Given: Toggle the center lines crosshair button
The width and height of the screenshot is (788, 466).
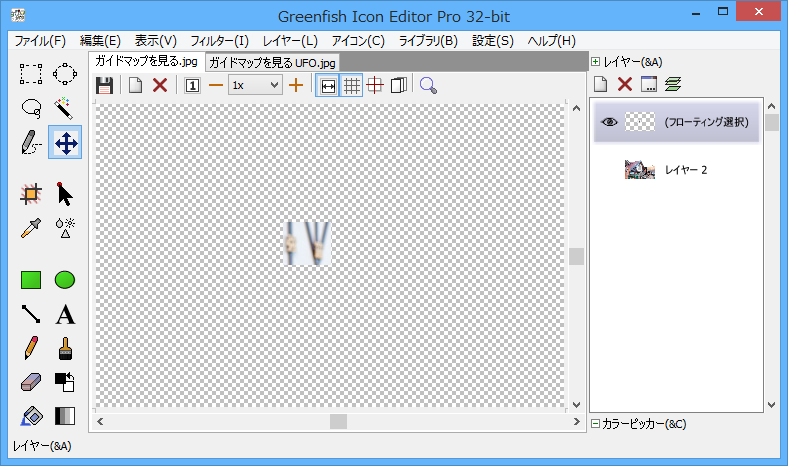Looking at the screenshot, I should coord(375,86).
